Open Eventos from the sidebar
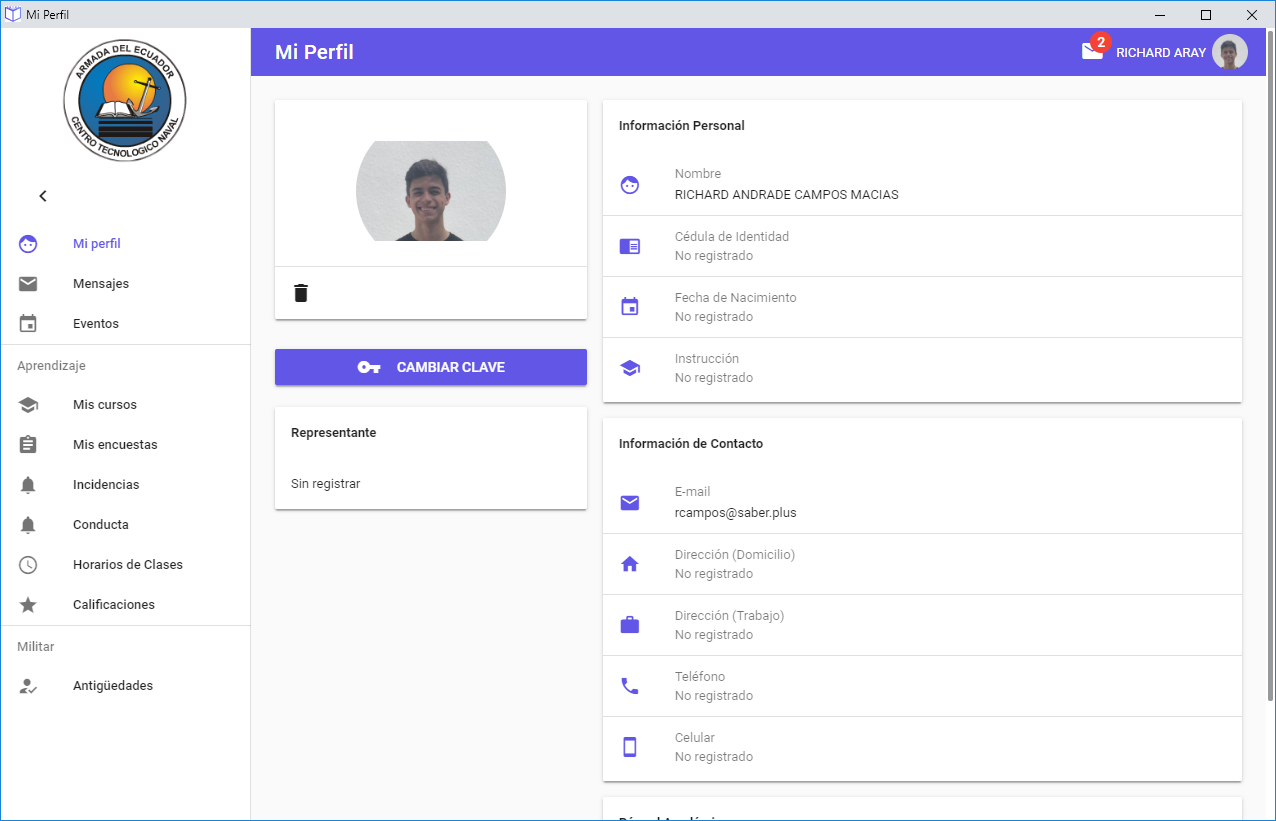This screenshot has height=821, width=1276. pyautogui.click(x=96, y=324)
